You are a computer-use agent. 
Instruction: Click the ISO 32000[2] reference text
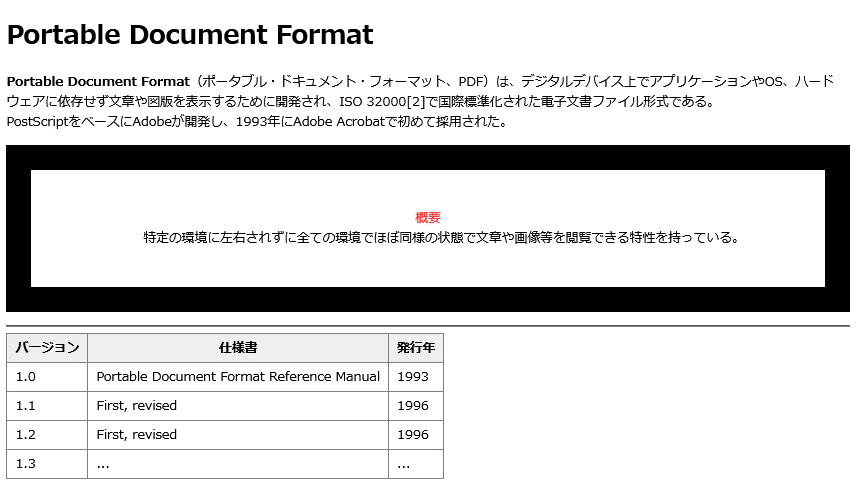pyautogui.click(x=382, y=102)
